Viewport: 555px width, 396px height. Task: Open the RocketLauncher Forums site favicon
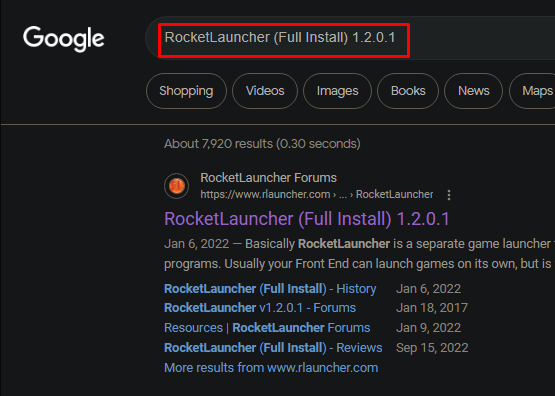[177, 186]
